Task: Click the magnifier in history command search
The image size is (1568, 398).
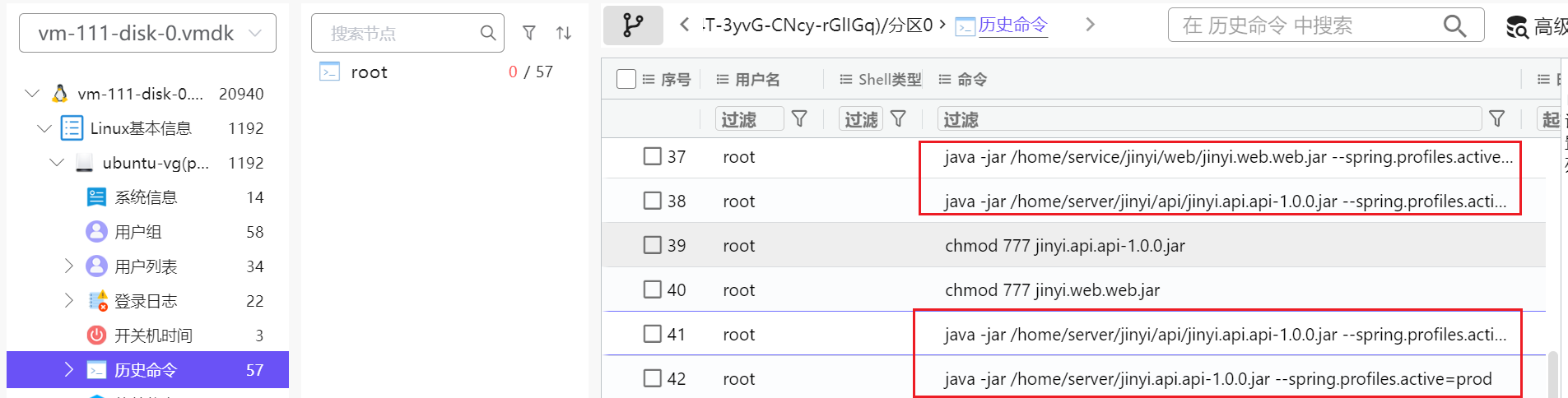Action: (x=1454, y=26)
